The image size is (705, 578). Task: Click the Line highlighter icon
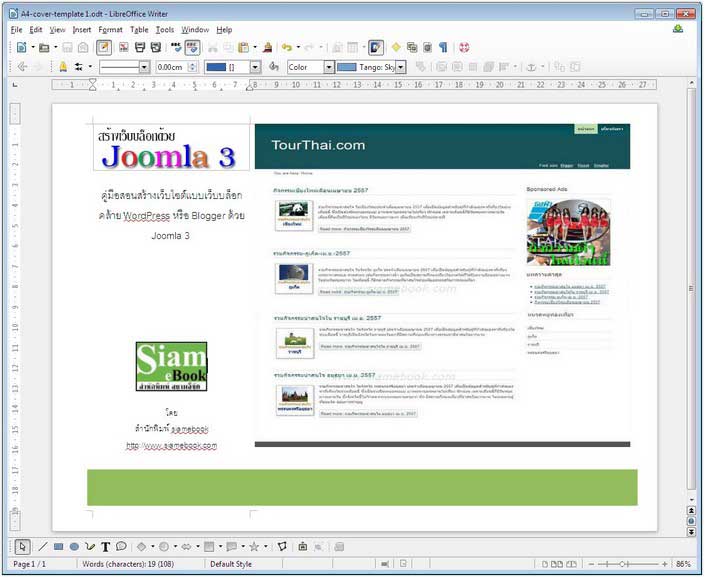tap(63, 67)
